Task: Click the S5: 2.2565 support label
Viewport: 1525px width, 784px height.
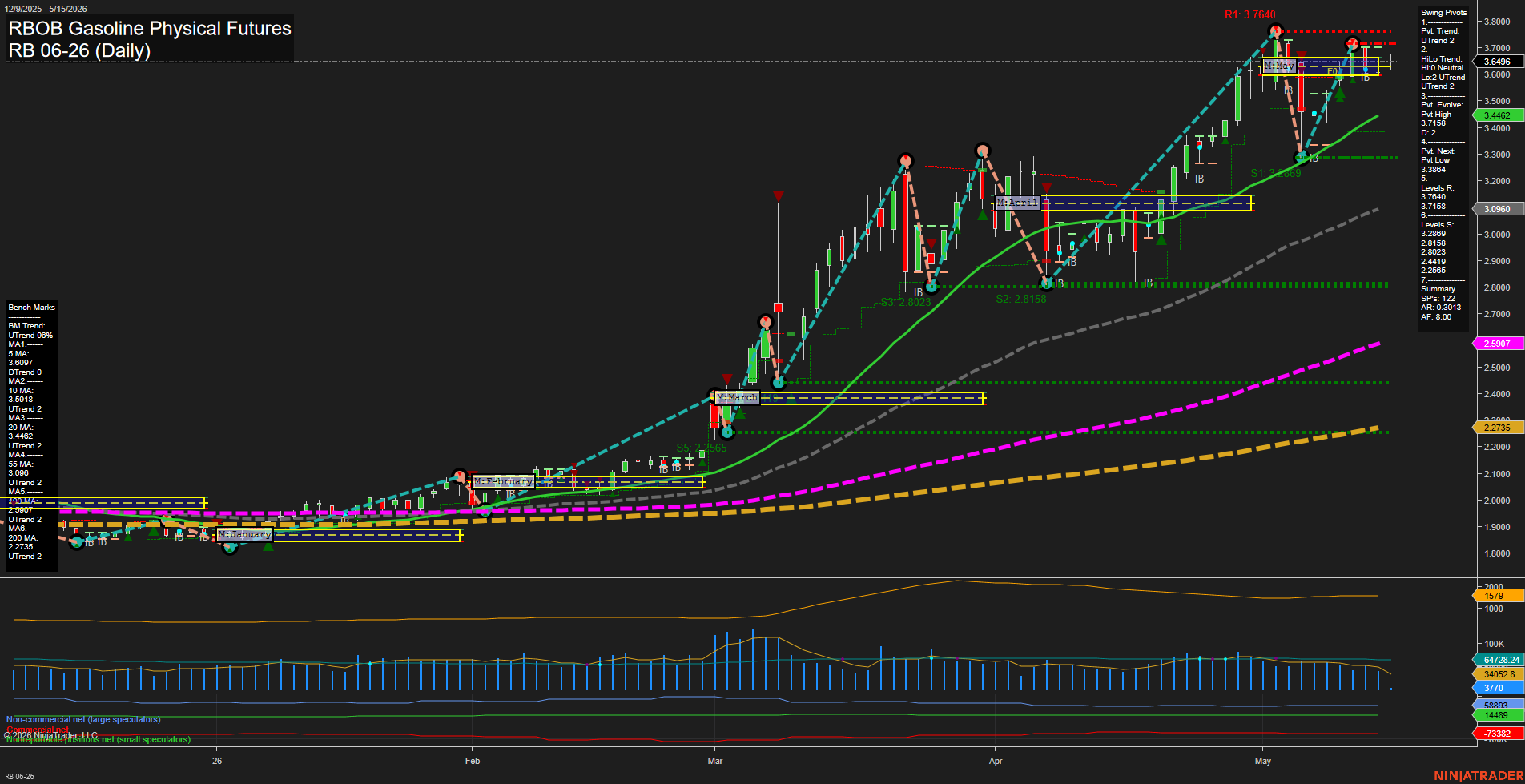Action: pyautogui.click(x=702, y=448)
